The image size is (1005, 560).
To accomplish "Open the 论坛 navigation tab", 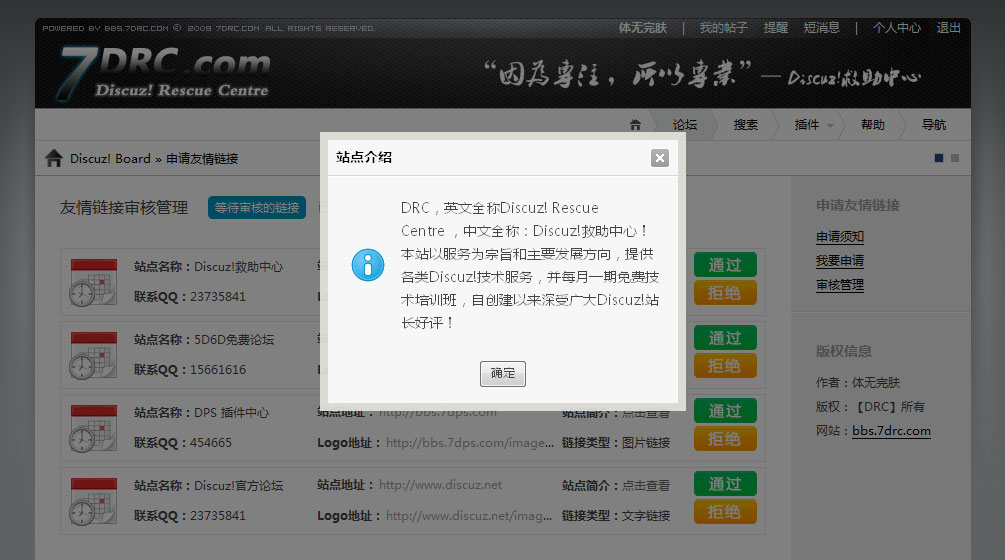I will coord(685,125).
